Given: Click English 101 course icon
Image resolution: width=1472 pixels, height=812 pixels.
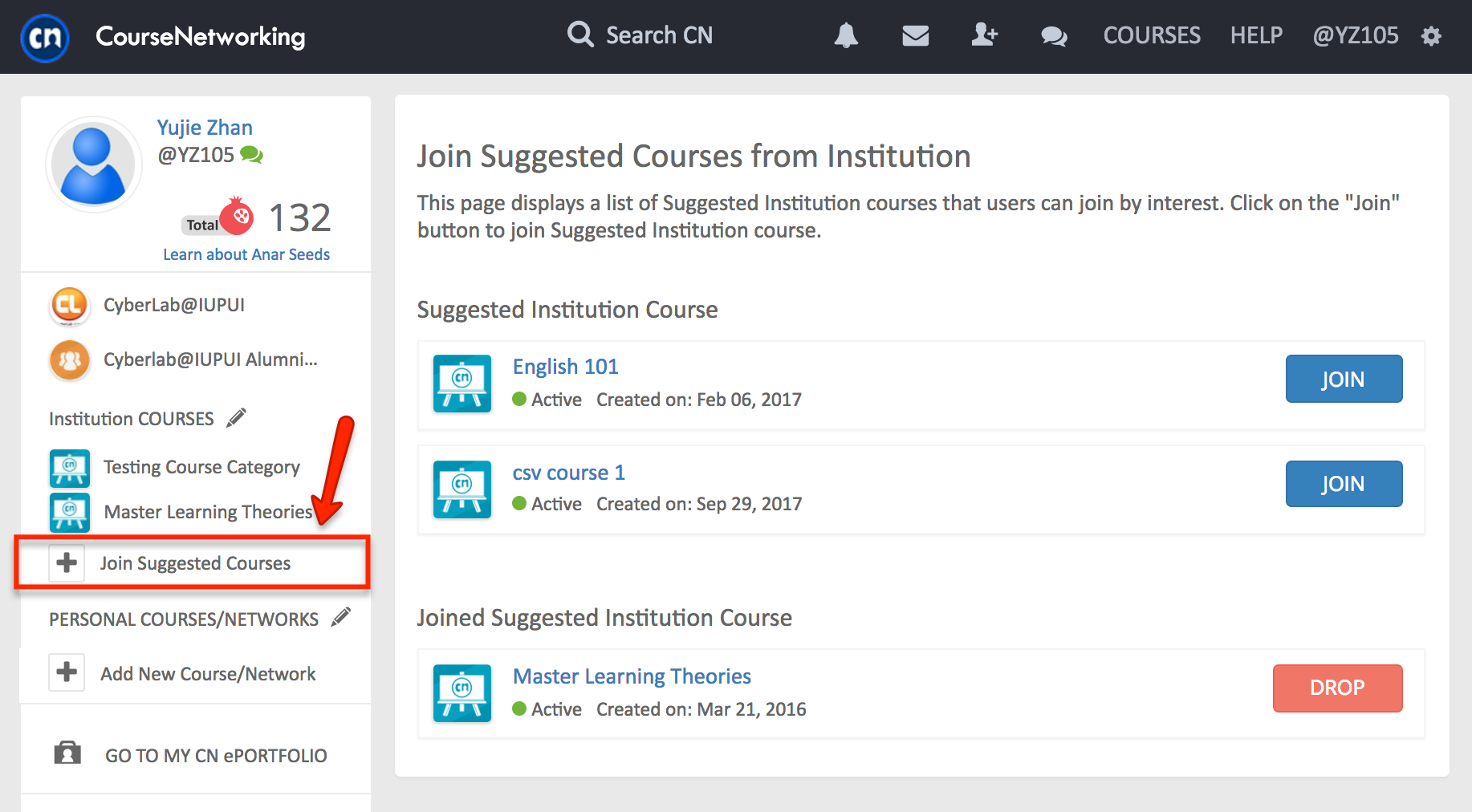Looking at the screenshot, I should point(462,384).
